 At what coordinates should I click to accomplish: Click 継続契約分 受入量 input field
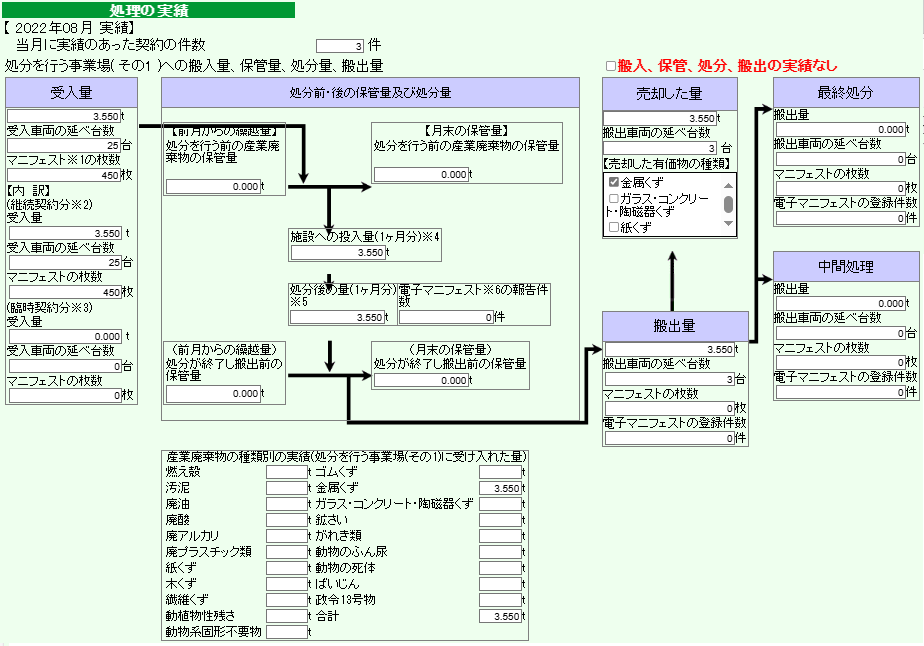(65, 233)
